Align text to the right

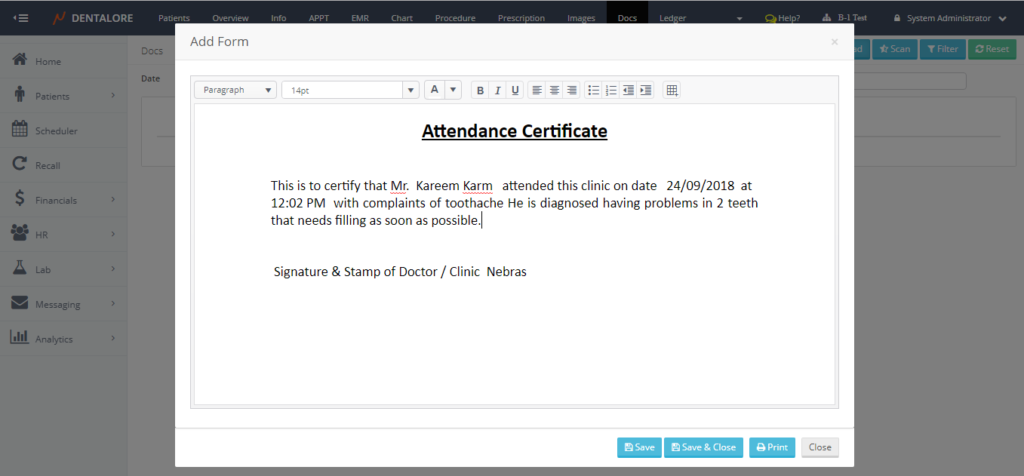point(572,90)
